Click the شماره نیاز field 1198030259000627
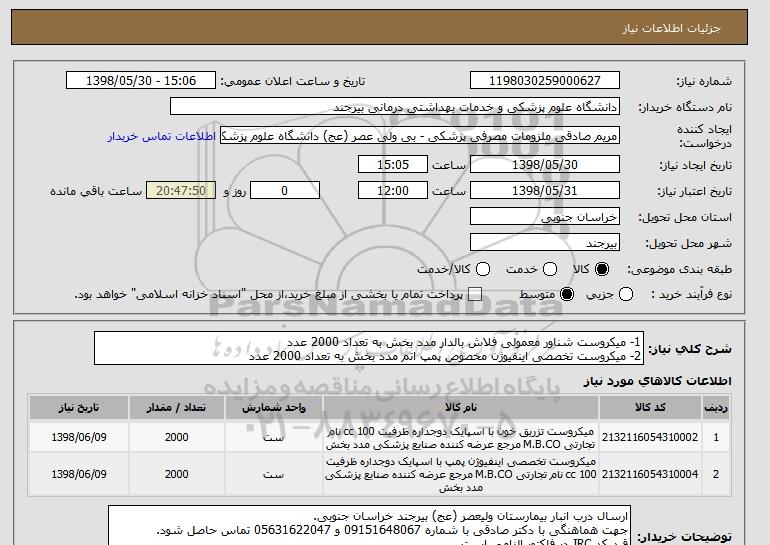Screen dimensions: 770x545 tap(545, 80)
